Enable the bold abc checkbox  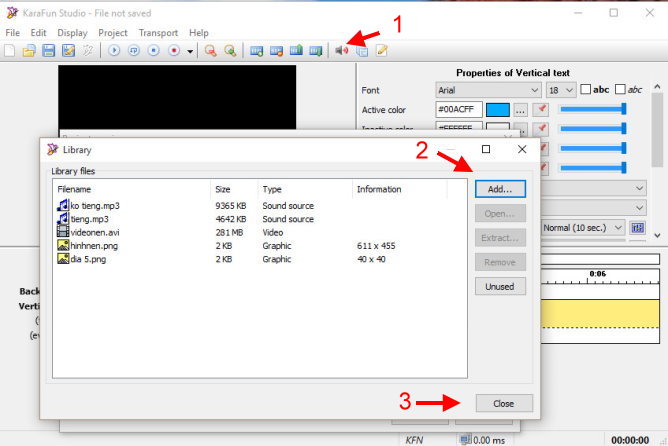[x=587, y=90]
